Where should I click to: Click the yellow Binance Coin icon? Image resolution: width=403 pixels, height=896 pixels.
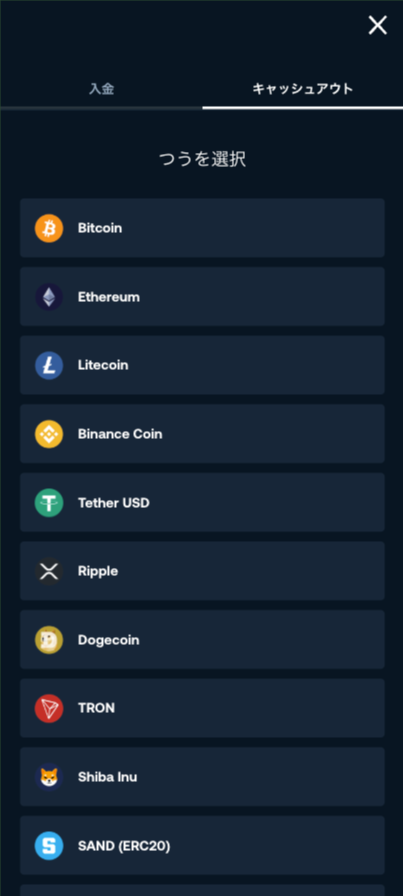49,434
